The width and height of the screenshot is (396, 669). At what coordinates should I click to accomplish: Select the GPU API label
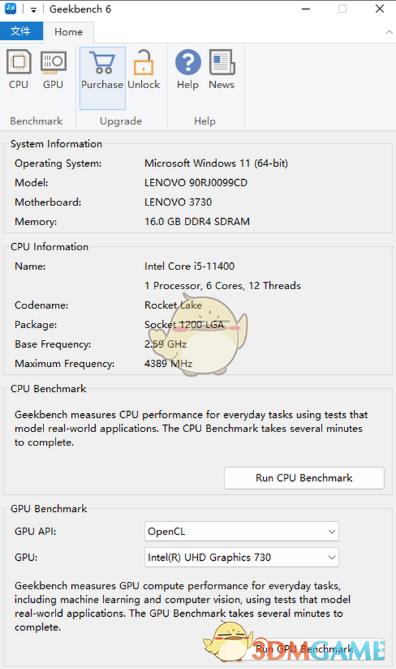(35, 532)
